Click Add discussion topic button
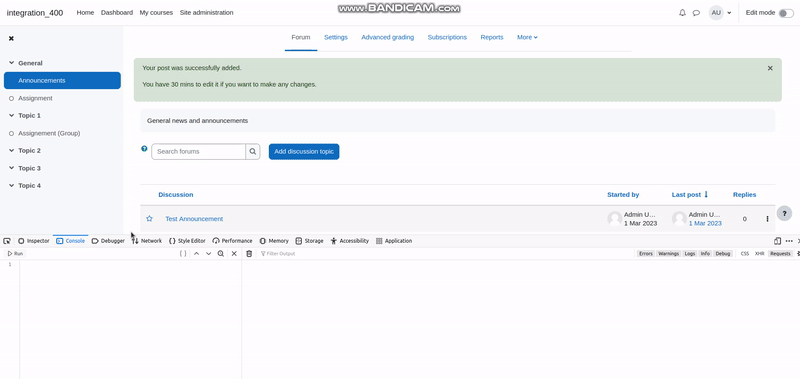This screenshot has height=379, width=800. [x=304, y=151]
